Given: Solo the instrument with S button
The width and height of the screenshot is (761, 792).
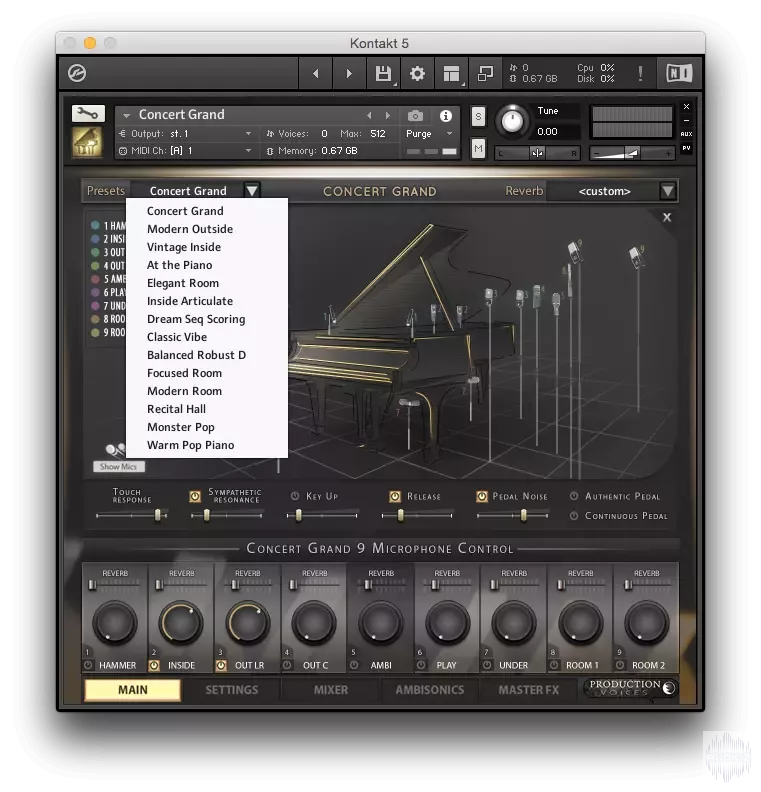Looking at the screenshot, I should [478, 117].
